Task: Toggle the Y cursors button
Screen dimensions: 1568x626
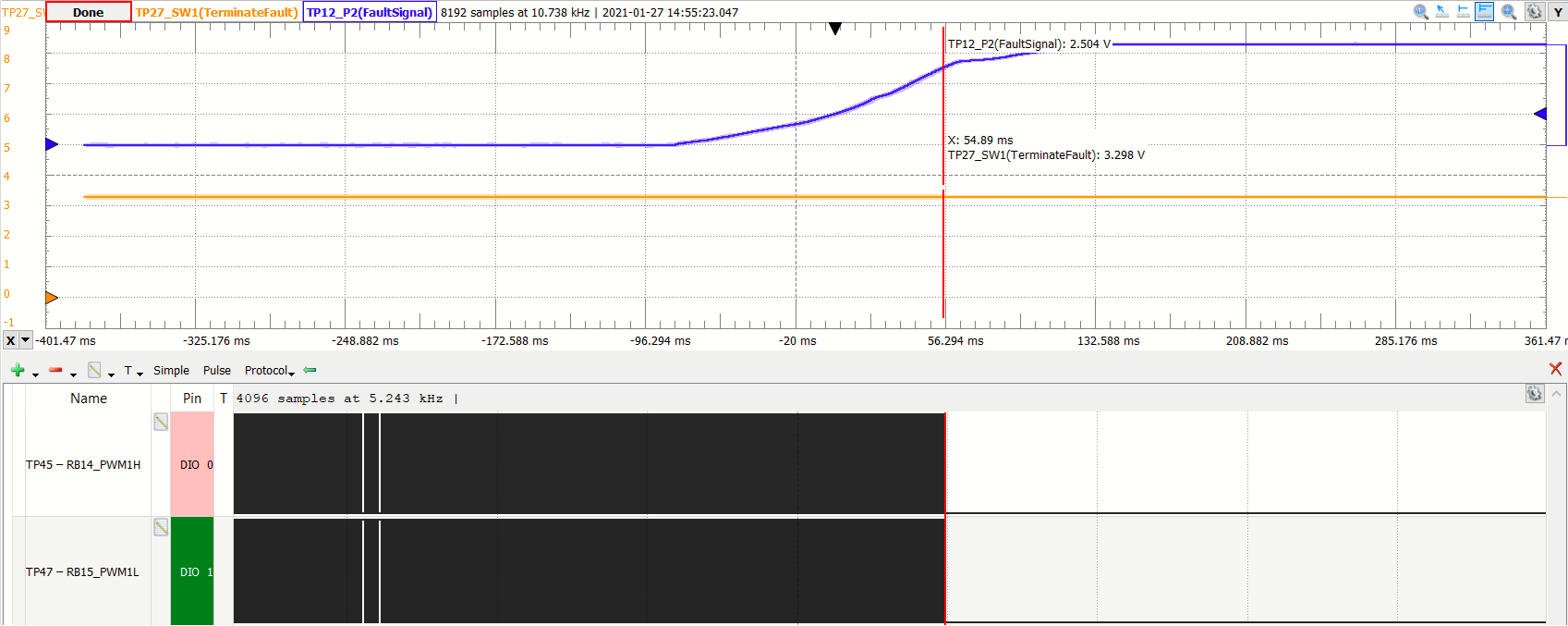Action: pyautogui.click(x=1558, y=12)
